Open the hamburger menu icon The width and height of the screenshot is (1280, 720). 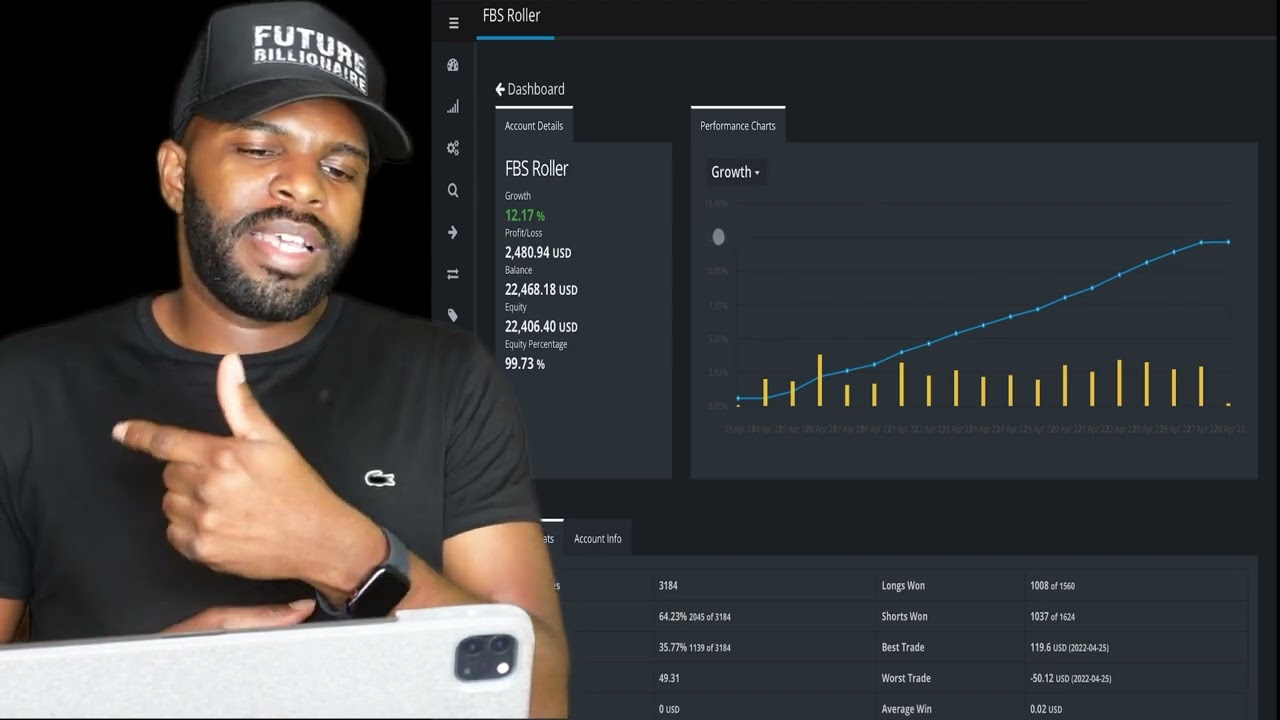pos(453,23)
